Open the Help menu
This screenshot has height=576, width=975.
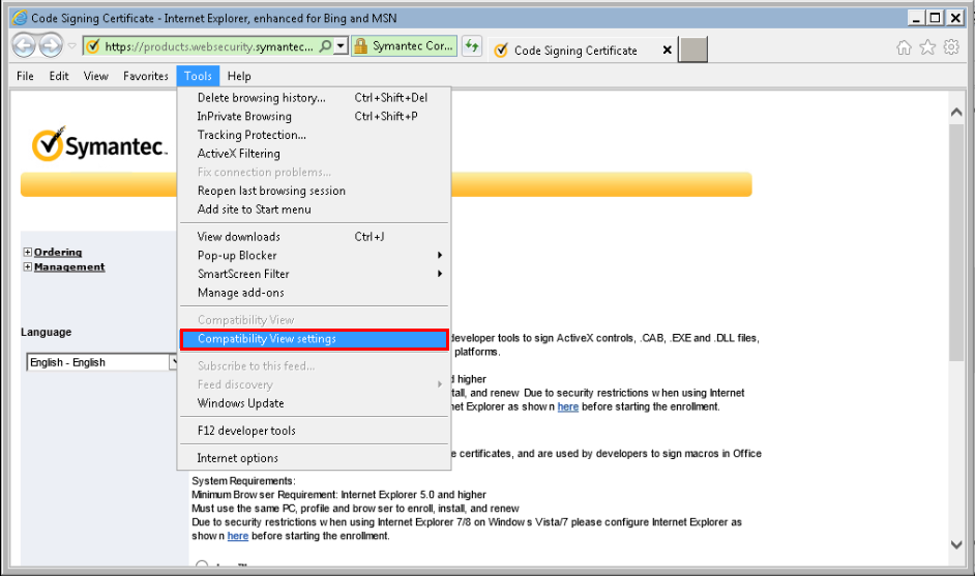239,76
